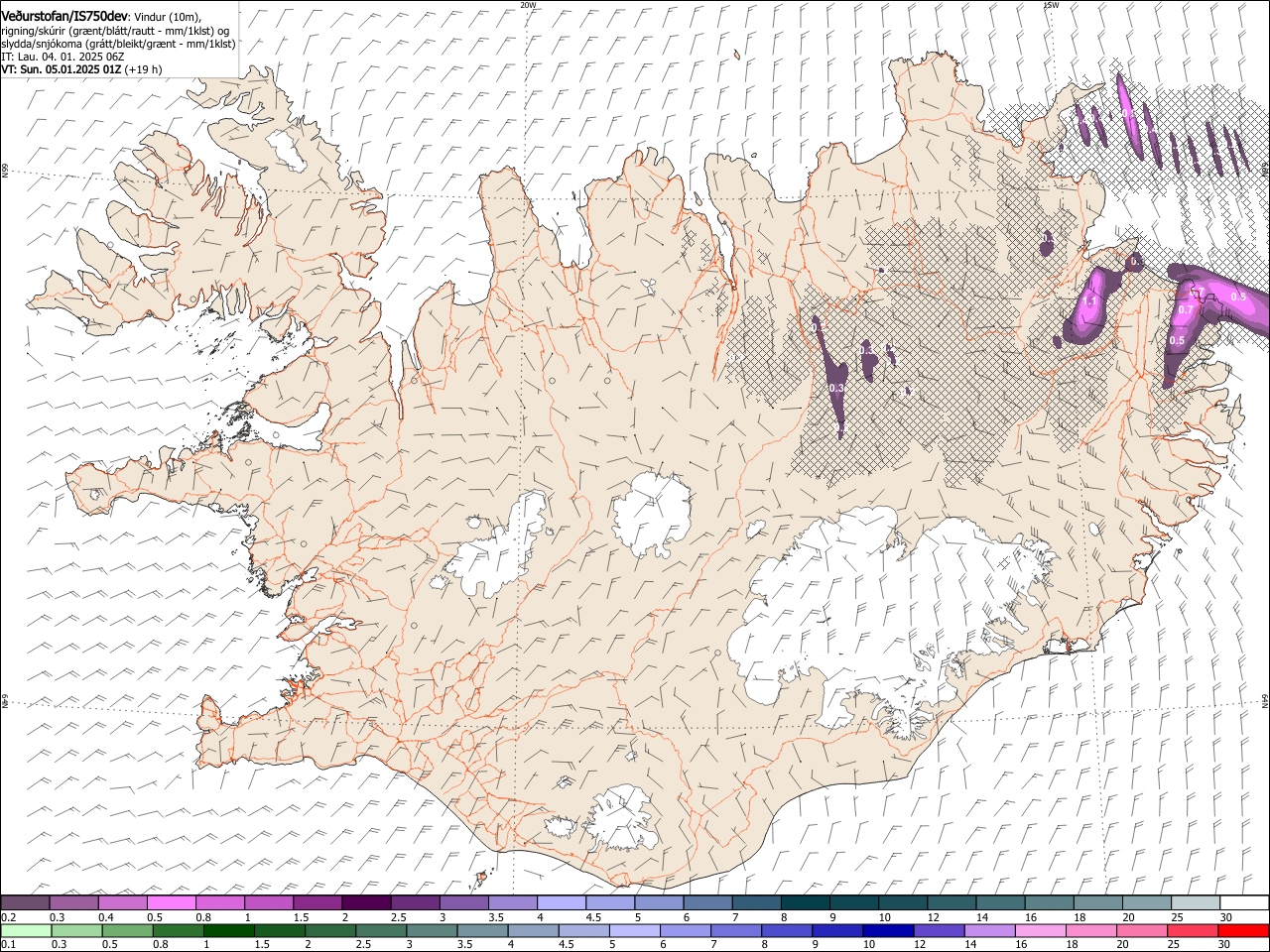The image size is (1270, 952).
Task: Pick the light pink 16 rain legend swatch
Action: click(x=1039, y=930)
